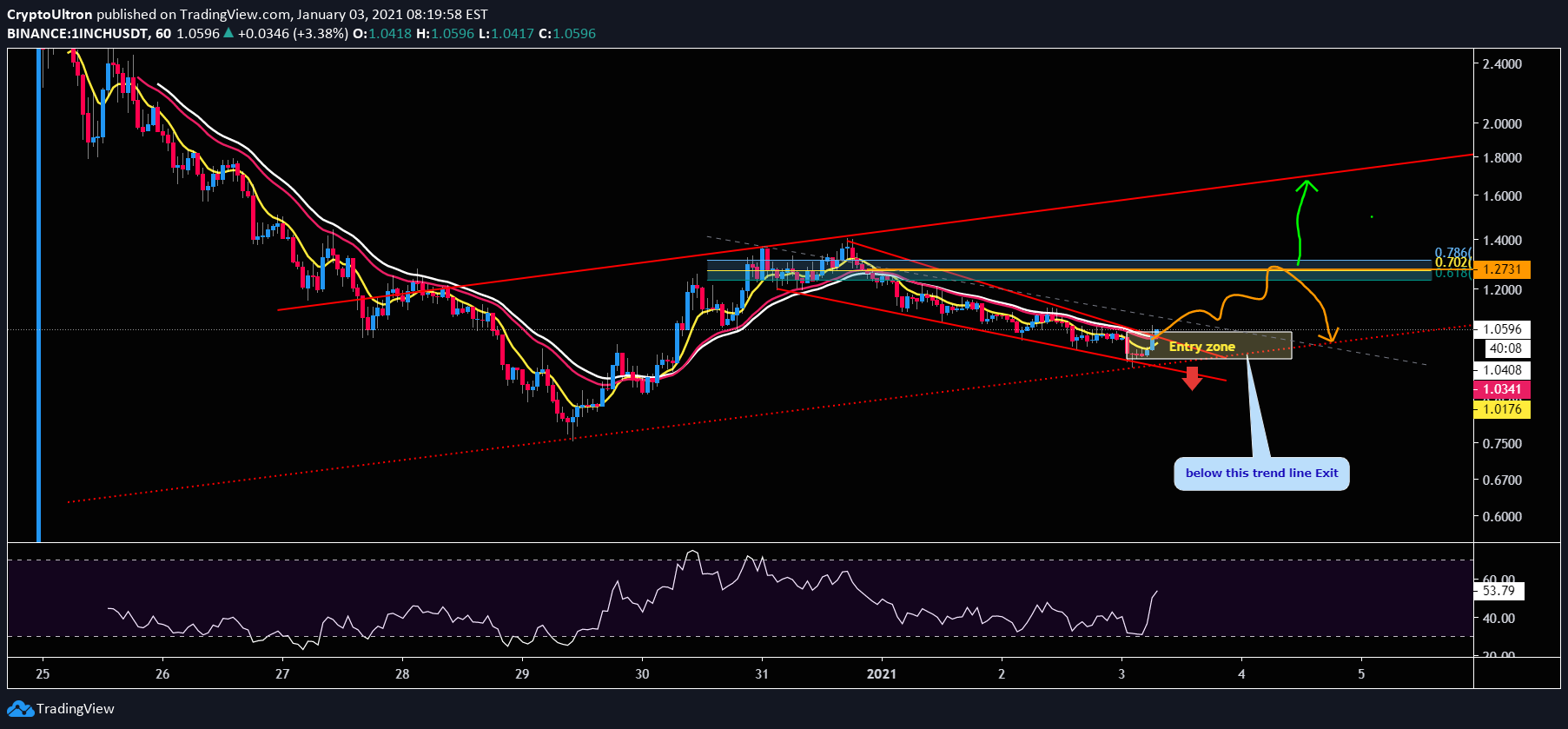Click the 40.00 RSI axis label
This screenshot has width=1568, height=729.
click(1499, 619)
